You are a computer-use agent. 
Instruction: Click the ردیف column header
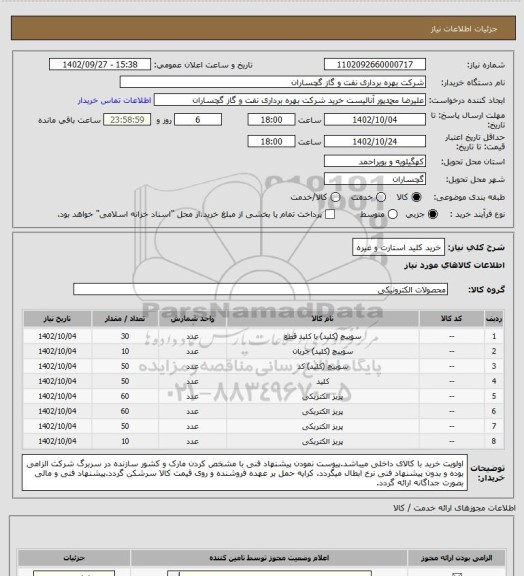point(494,318)
